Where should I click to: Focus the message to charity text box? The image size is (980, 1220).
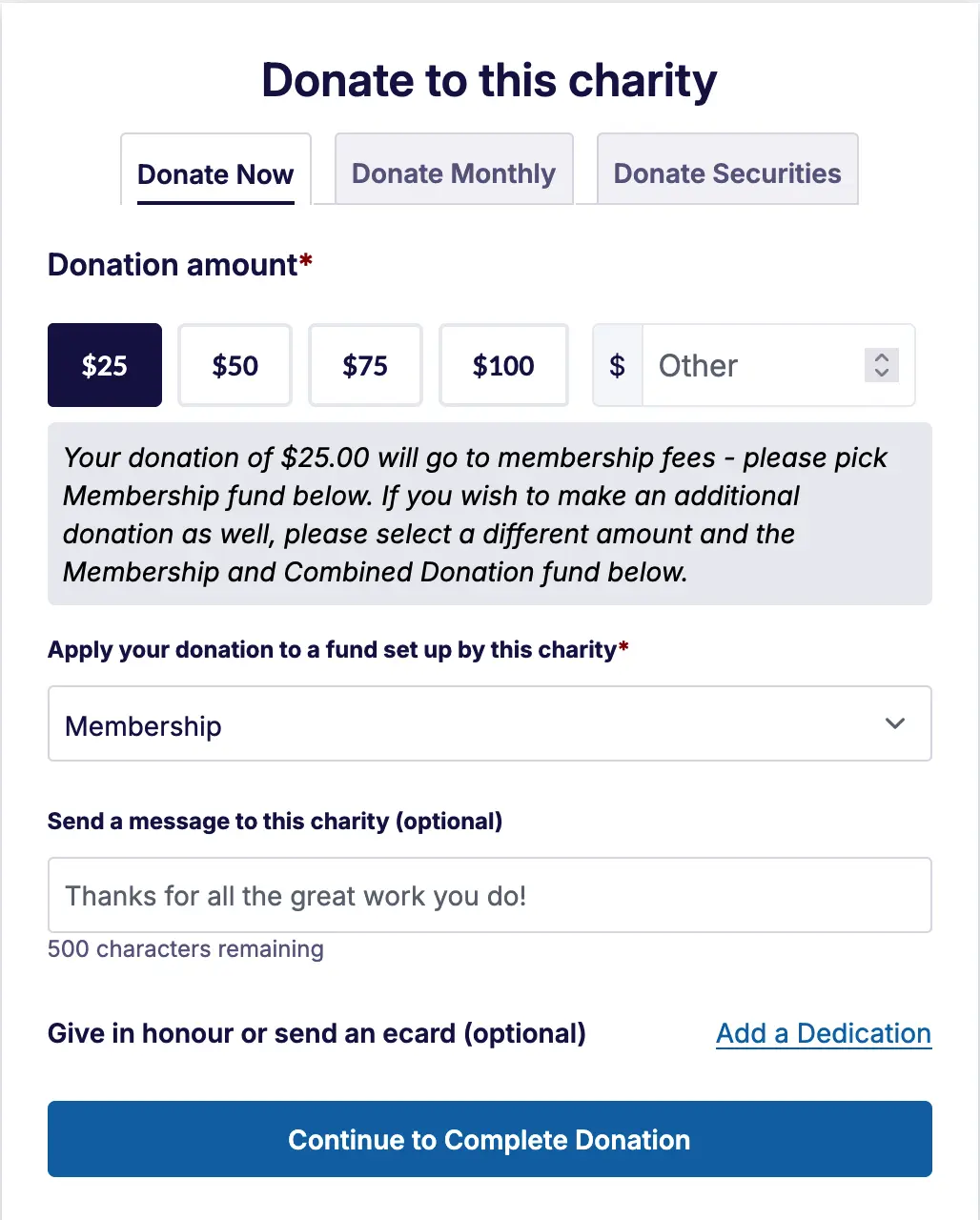click(489, 896)
